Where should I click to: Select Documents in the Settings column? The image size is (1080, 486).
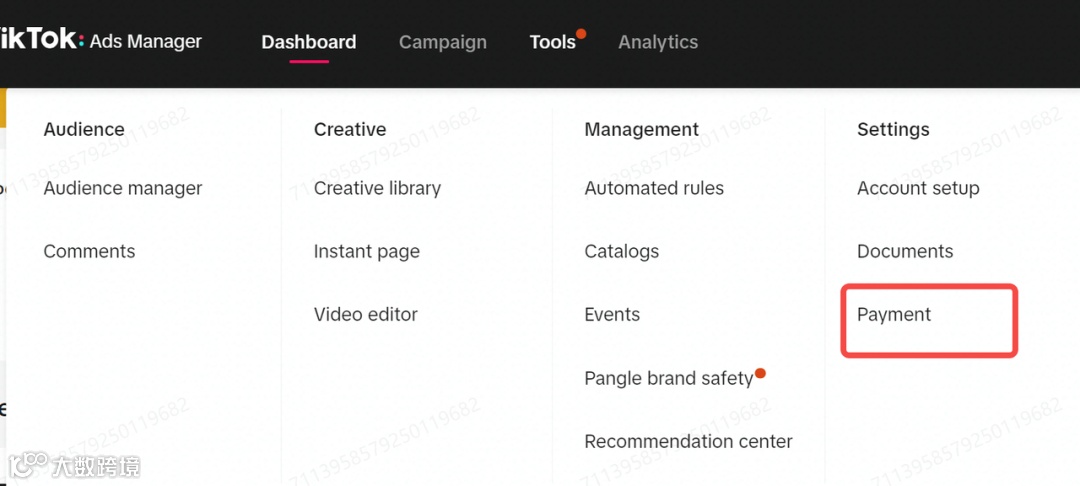coord(905,251)
